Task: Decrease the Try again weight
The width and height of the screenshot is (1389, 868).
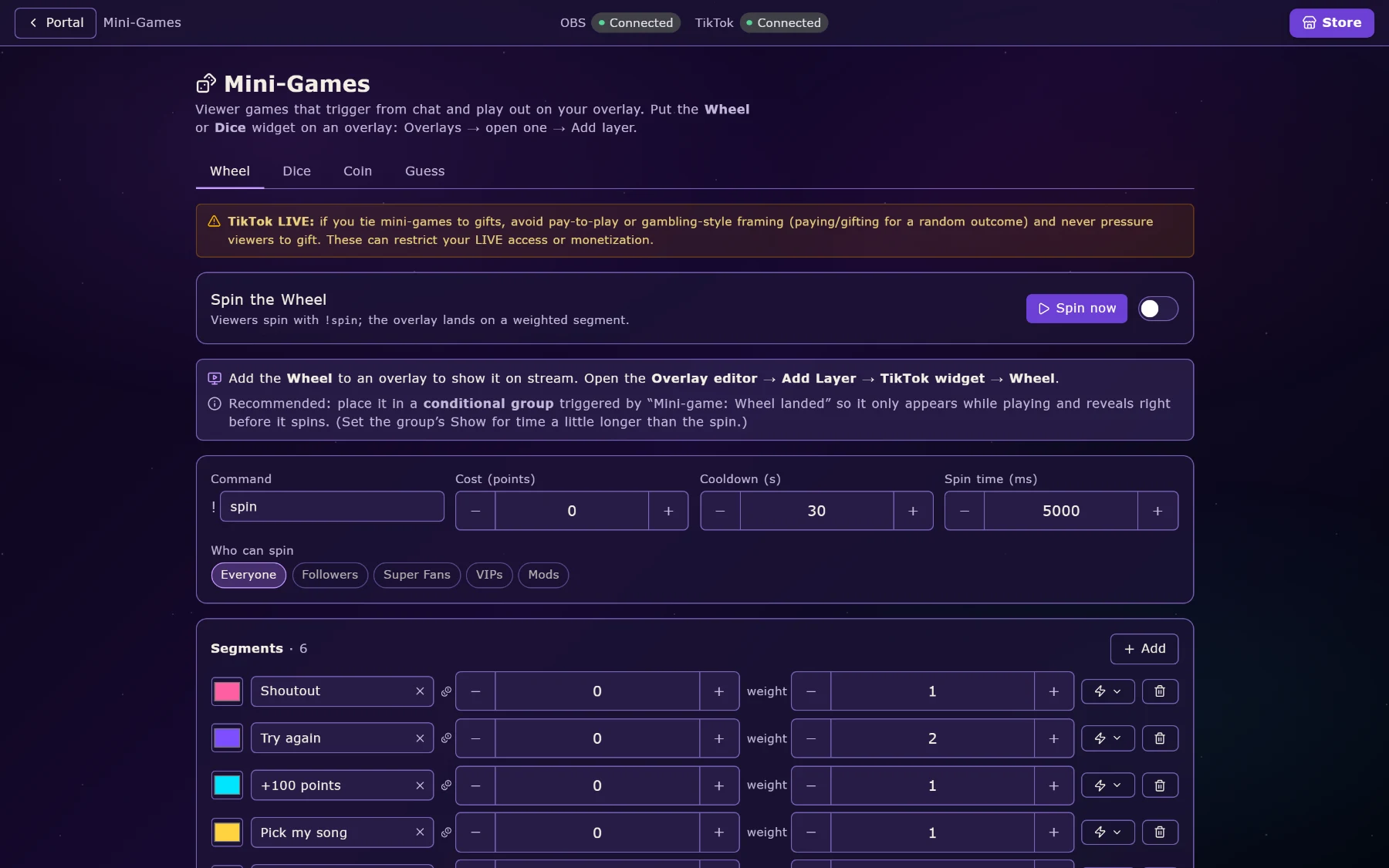Action: (811, 738)
